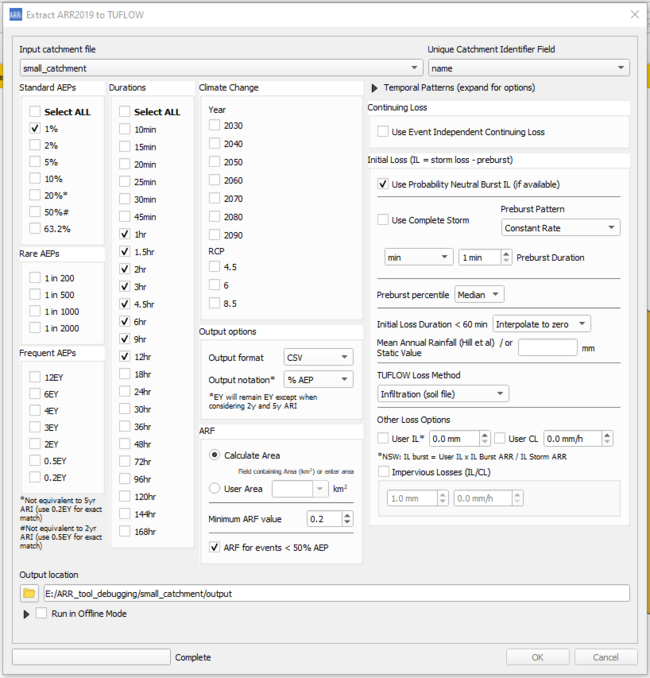The width and height of the screenshot is (650, 678).
Task: Enable the 2% Standard AEP checkbox
Action: click(x=36, y=145)
